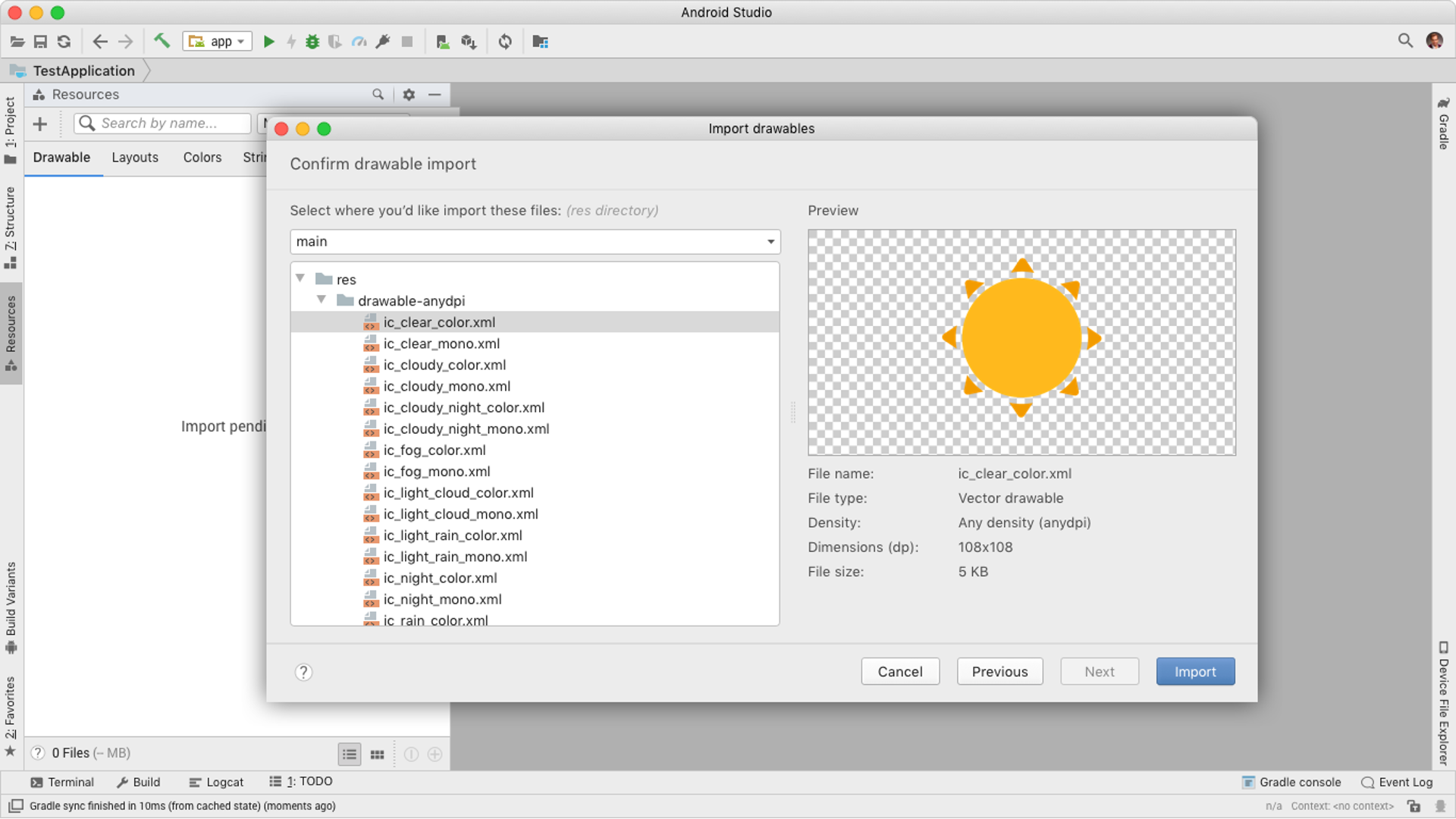Switch to list view toggle

pyautogui.click(x=350, y=754)
